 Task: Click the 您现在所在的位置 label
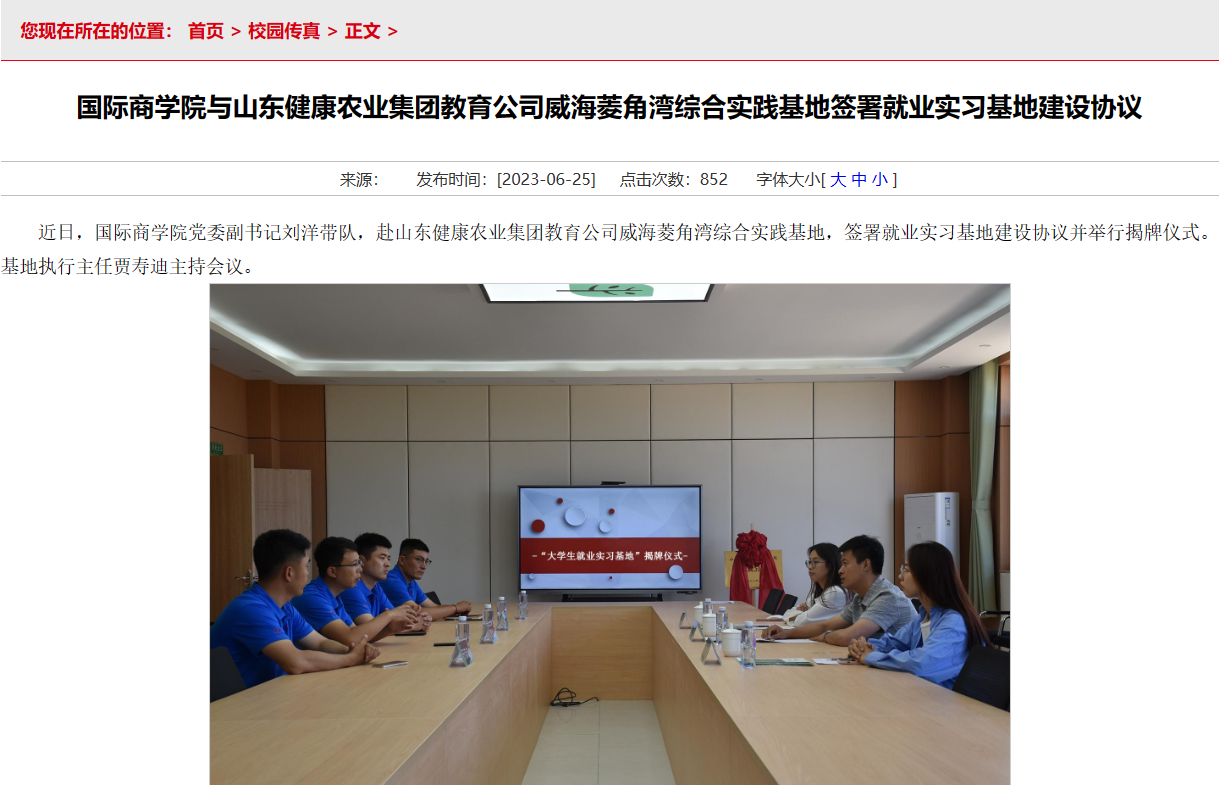click(x=96, y=31)
